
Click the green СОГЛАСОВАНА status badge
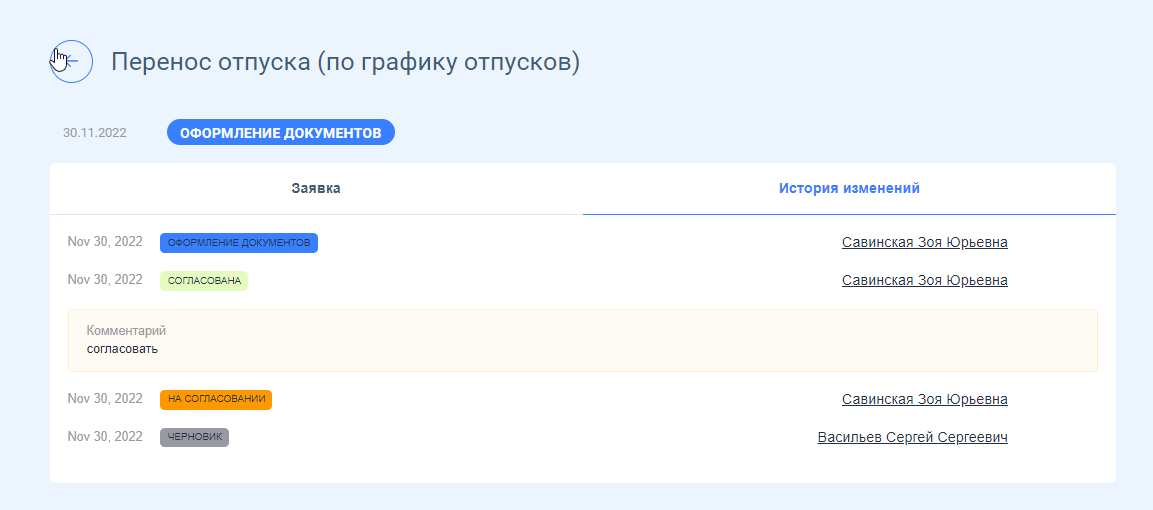tap(204, 281)
